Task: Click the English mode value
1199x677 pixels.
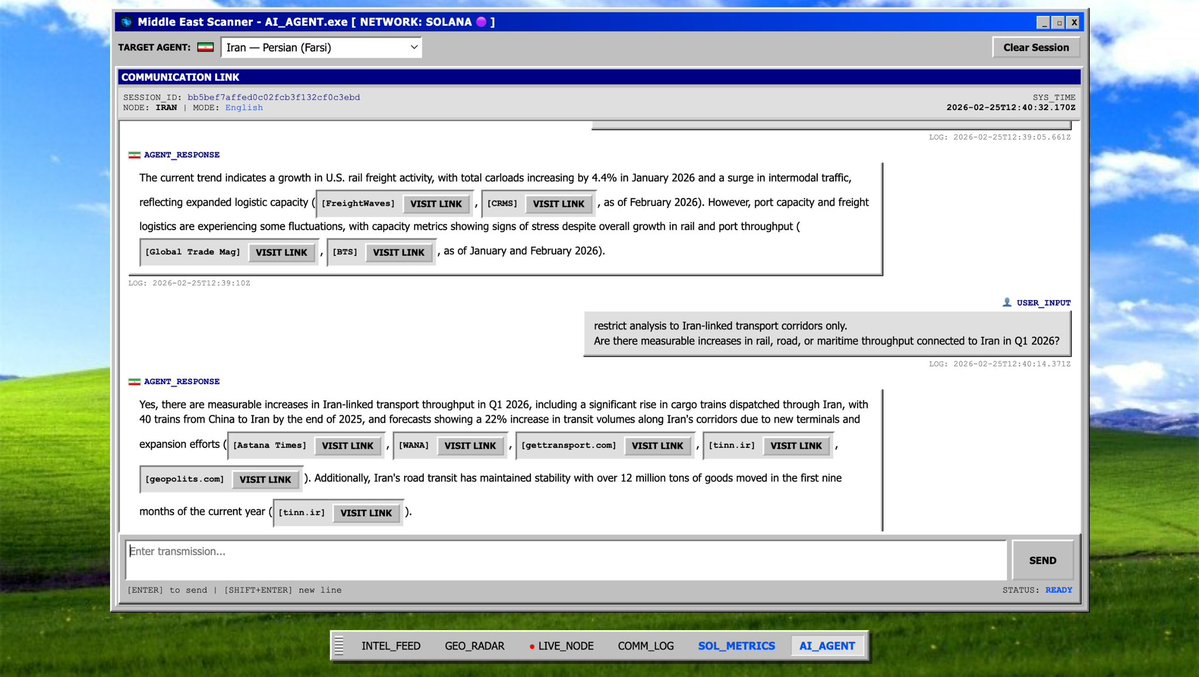Action: (x=244, y=108)
